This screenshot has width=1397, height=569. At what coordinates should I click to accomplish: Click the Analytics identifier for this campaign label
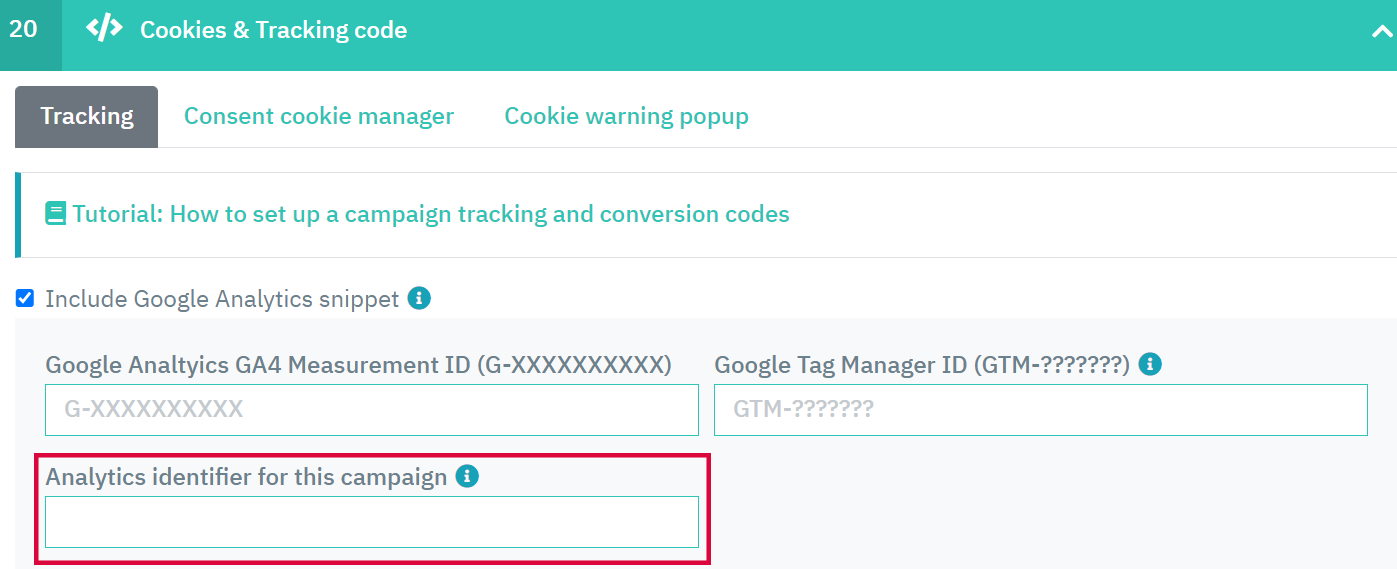click(x=246, y=477)
